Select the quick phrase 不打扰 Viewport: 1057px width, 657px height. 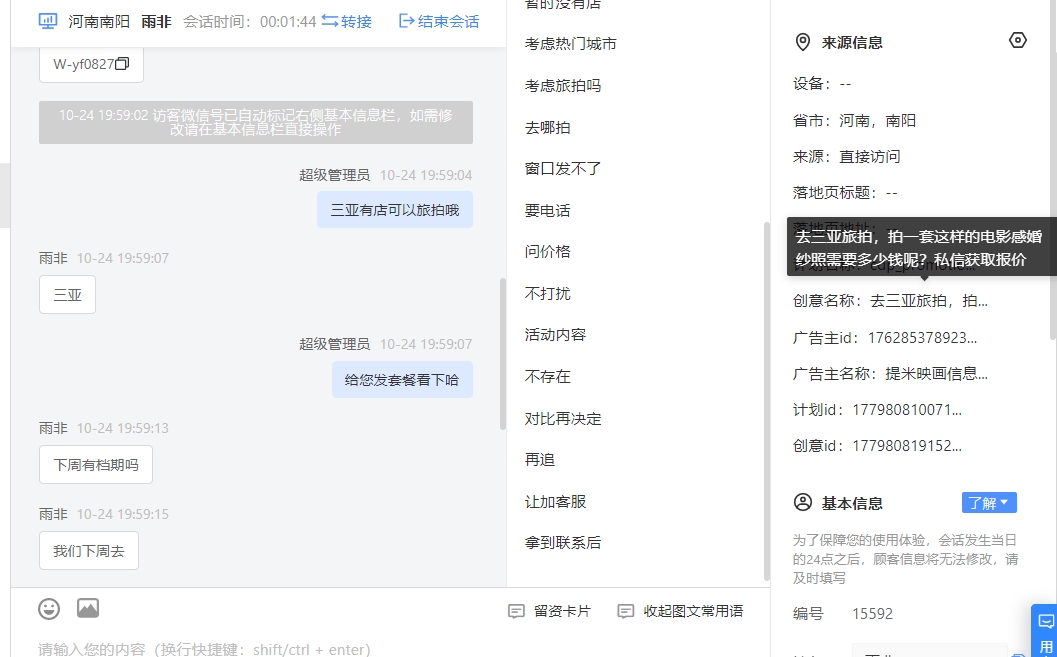pyautogui.click(x=547, y=293)
